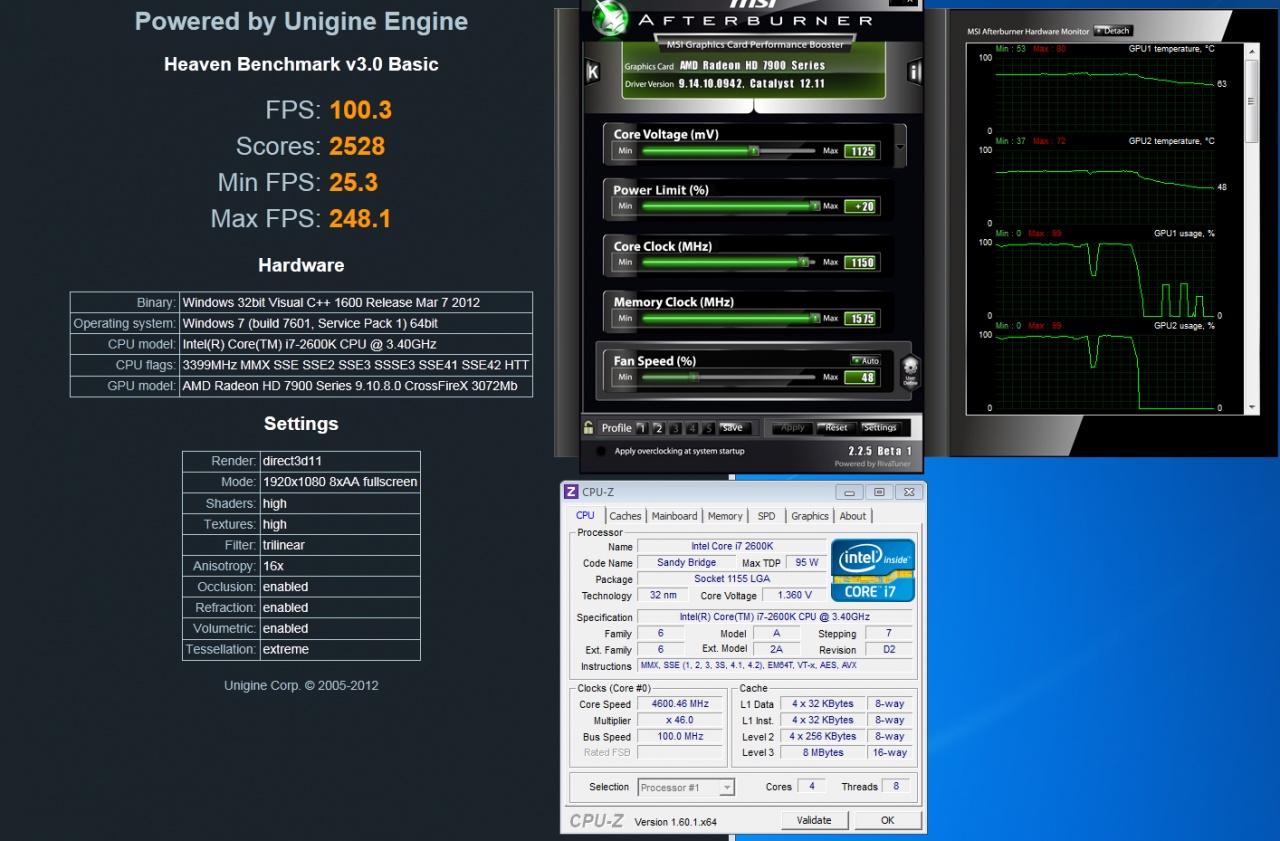Click OK in CPU-Z
1280x841 pixels.
coord(887,820)
